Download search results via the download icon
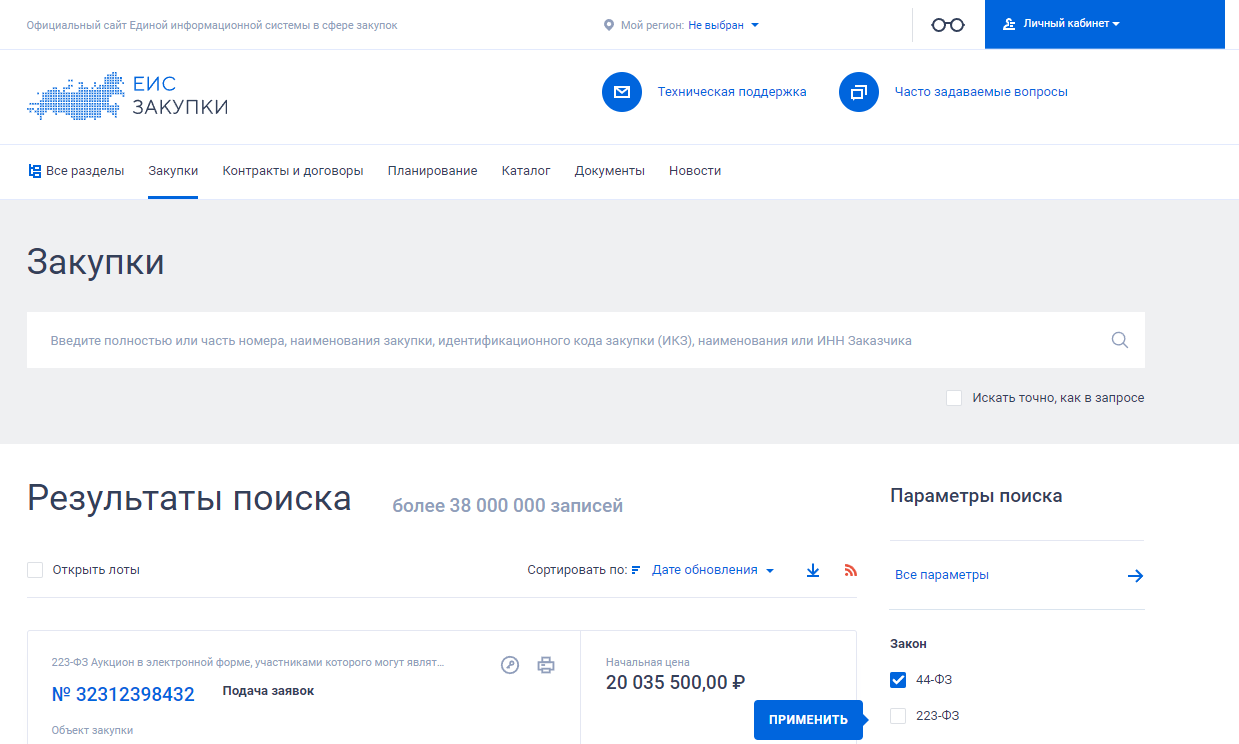The image size is (1239, 744). pyautogui.click(x=812, y=569)
